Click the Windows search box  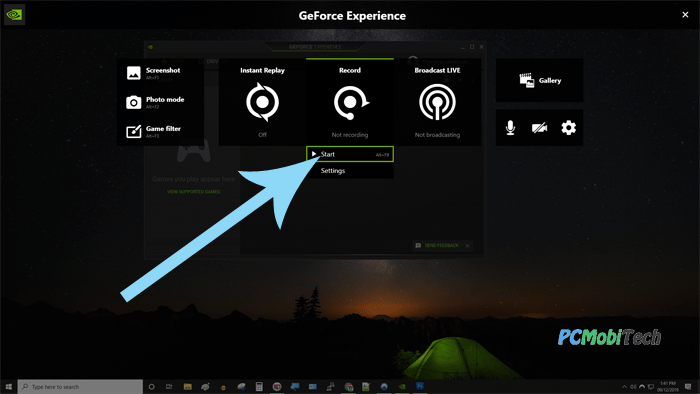click(x=80, y=386)
